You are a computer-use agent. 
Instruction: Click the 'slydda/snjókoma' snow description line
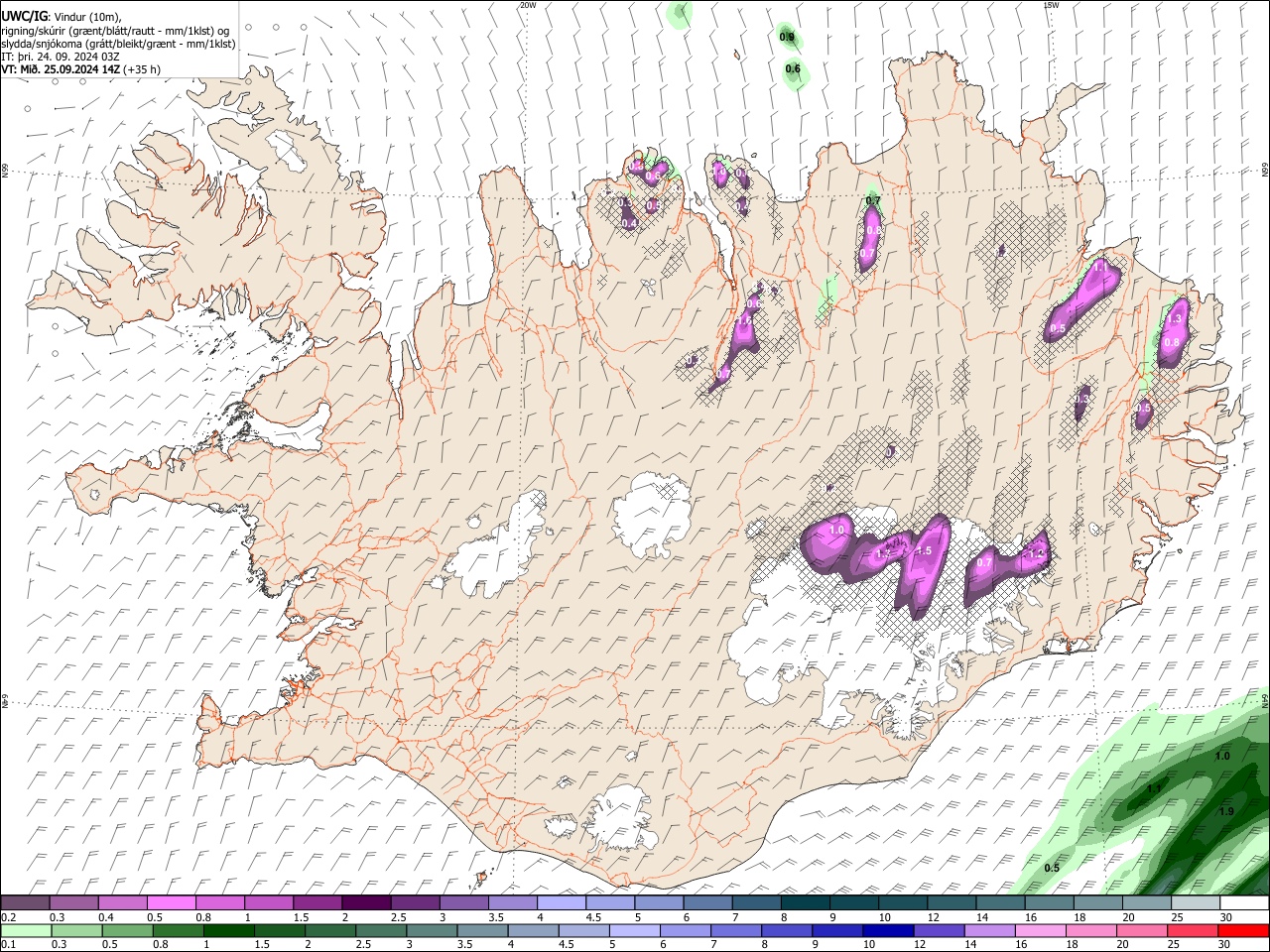click(119, 44)
